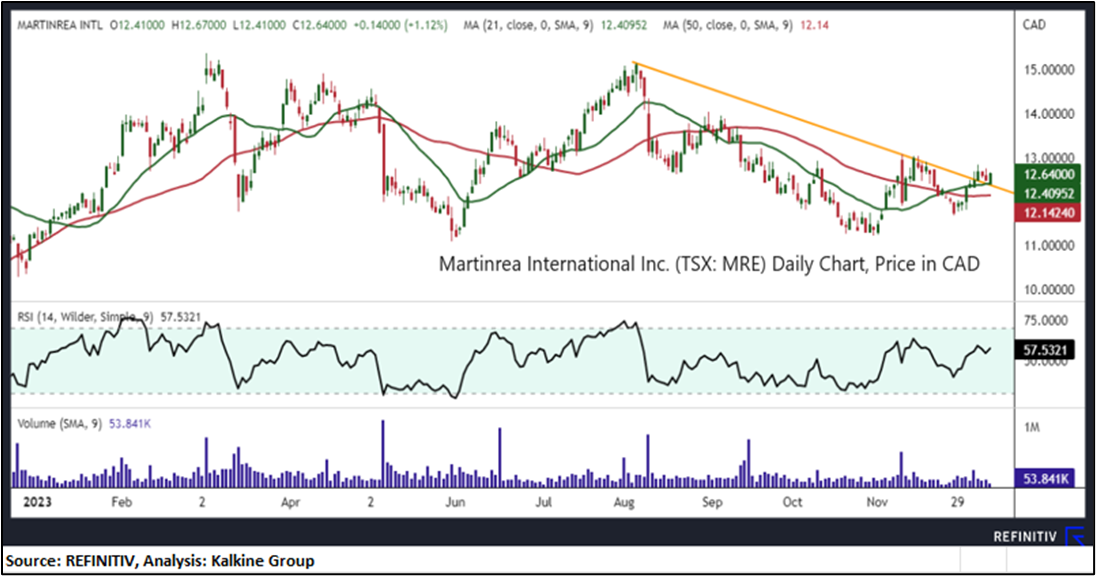Click the 14.00000 price axis label

[x=1049, y=114]
